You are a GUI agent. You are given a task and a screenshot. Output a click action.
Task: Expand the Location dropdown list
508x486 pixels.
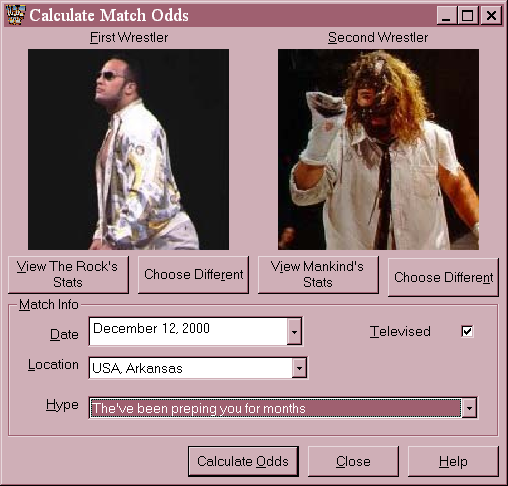click(299, 368)
